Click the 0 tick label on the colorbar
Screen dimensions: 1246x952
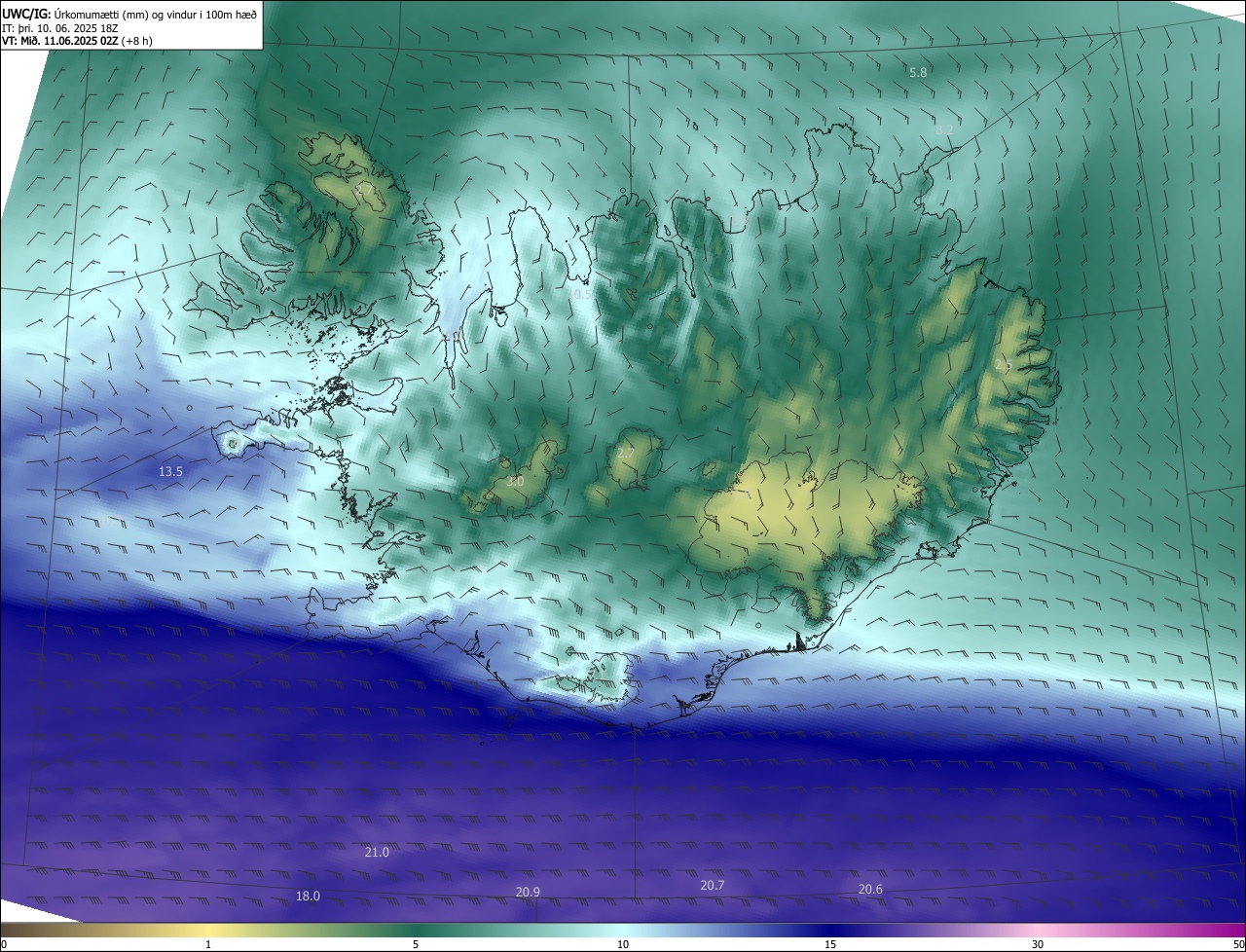[x=4, y=944]
